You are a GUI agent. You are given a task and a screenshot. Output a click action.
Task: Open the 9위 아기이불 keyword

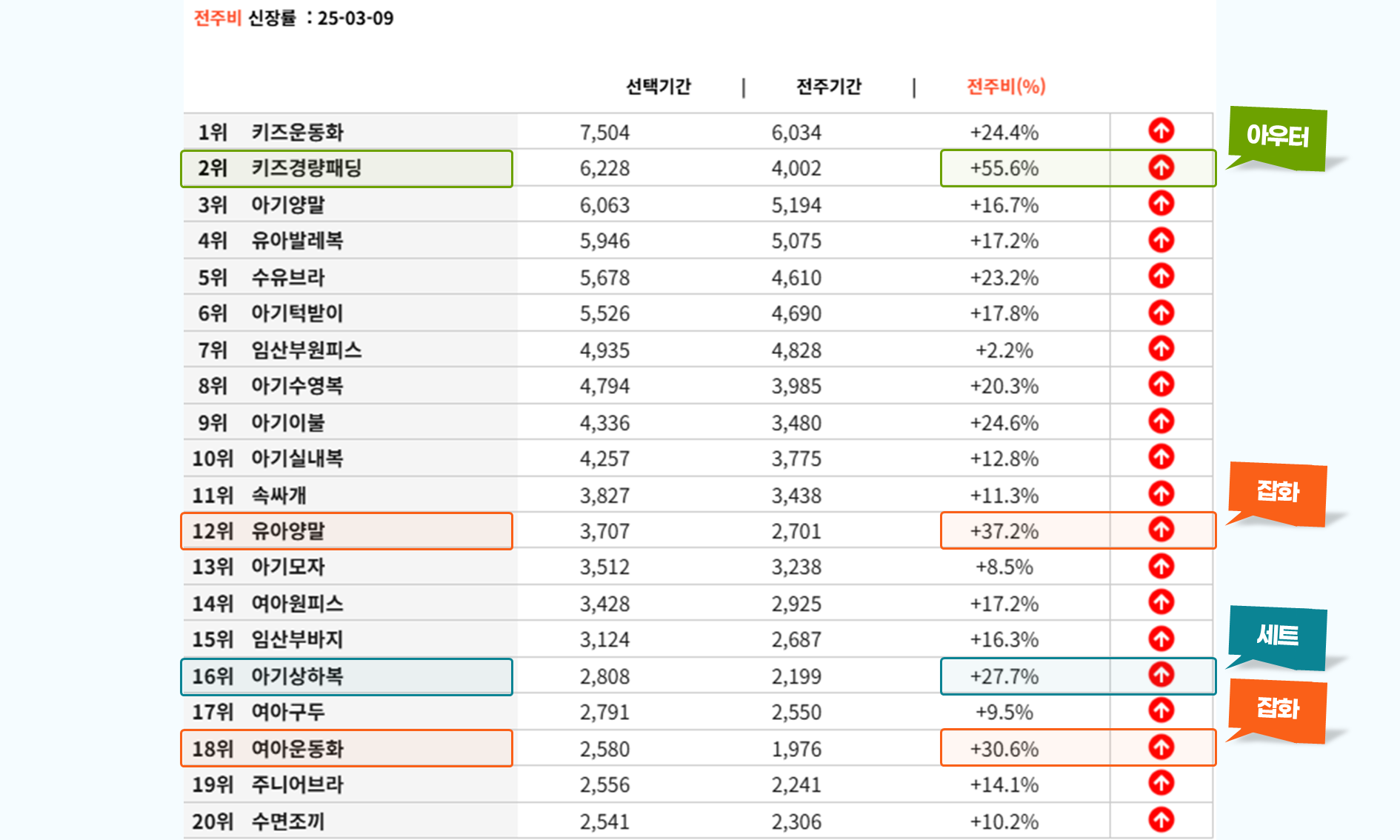point(288,423)
